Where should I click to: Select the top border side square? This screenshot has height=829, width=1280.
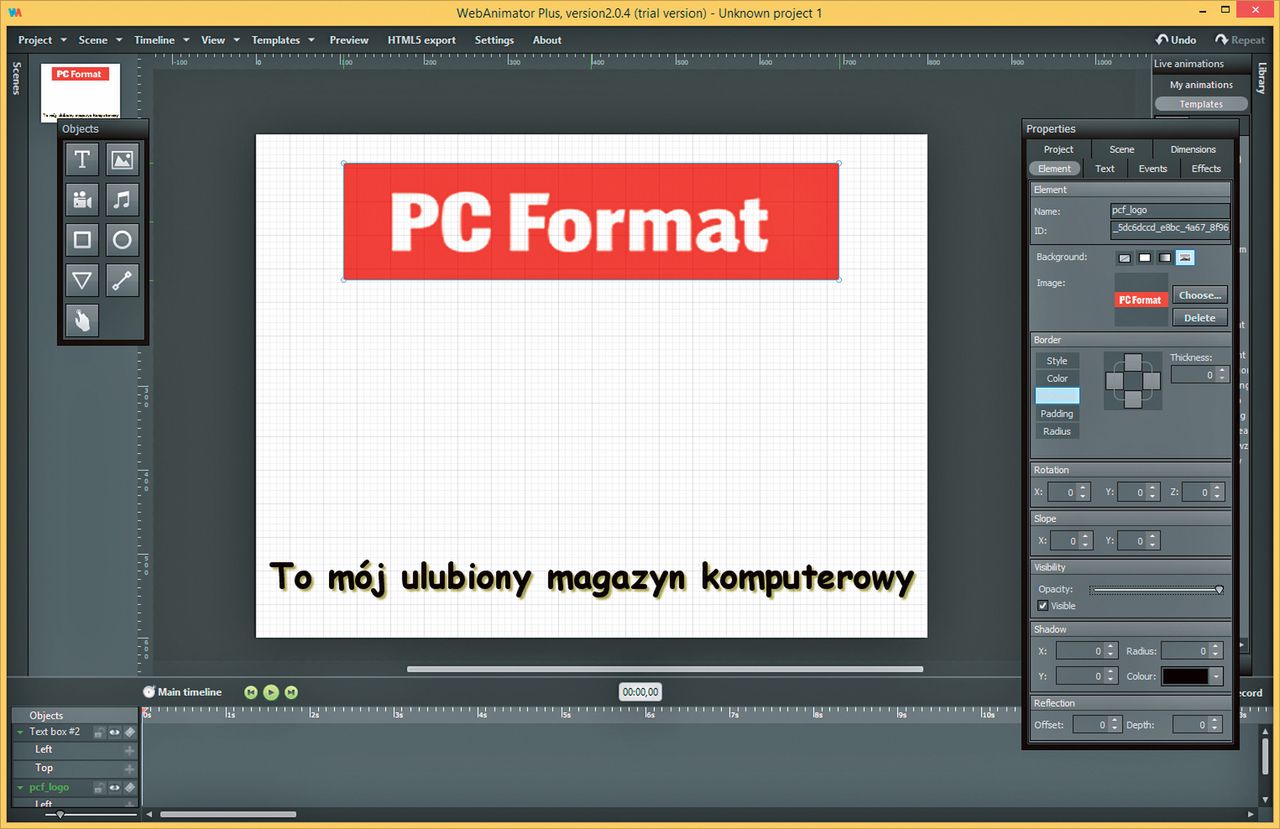pos(1133,362)
